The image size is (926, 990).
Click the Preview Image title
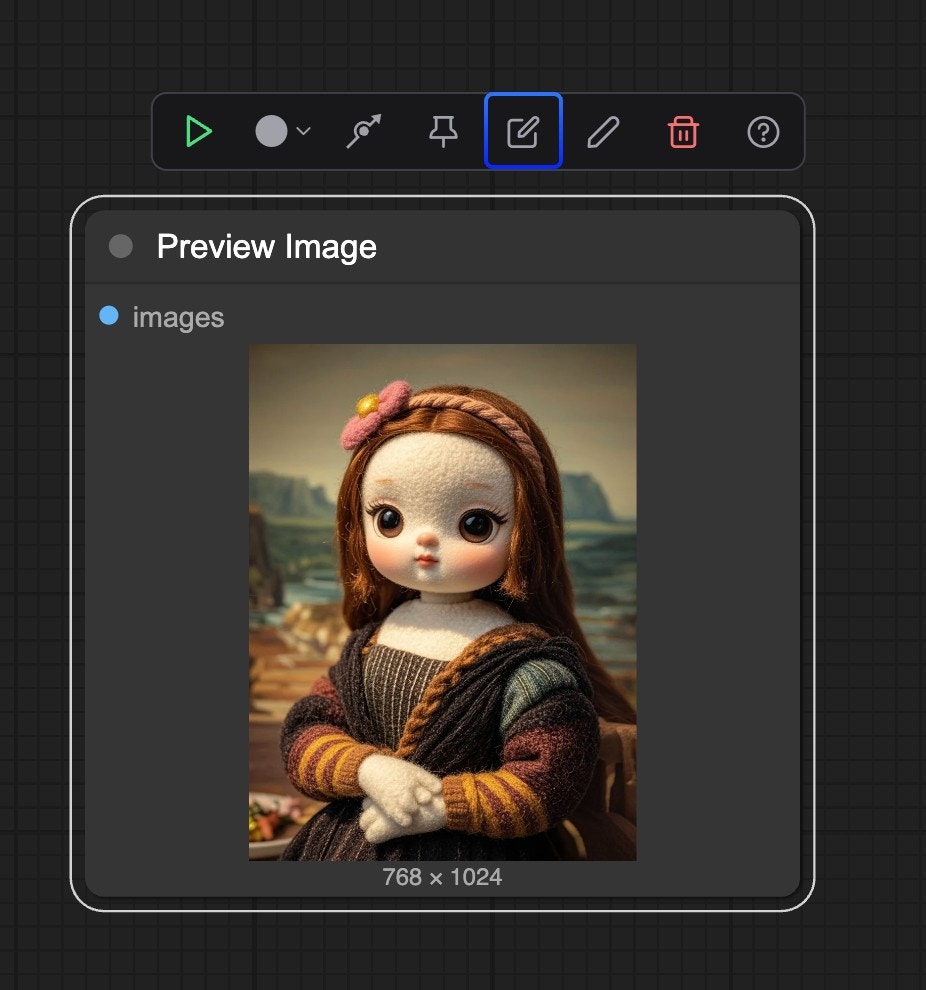click(266, 247)
